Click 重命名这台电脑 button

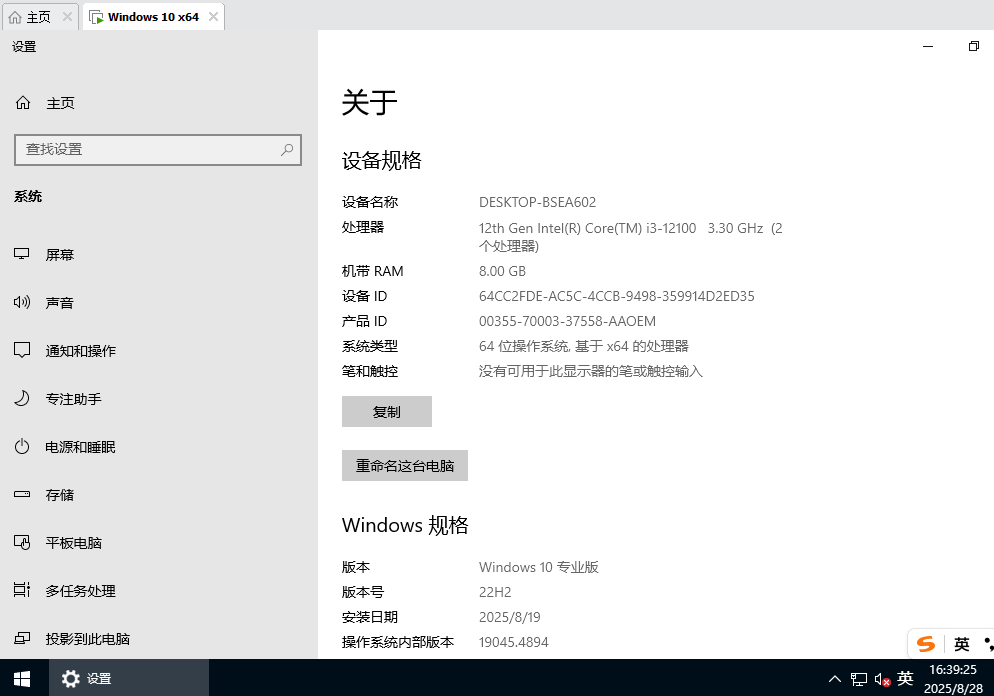pyautogui.click(x=404, y=465)
